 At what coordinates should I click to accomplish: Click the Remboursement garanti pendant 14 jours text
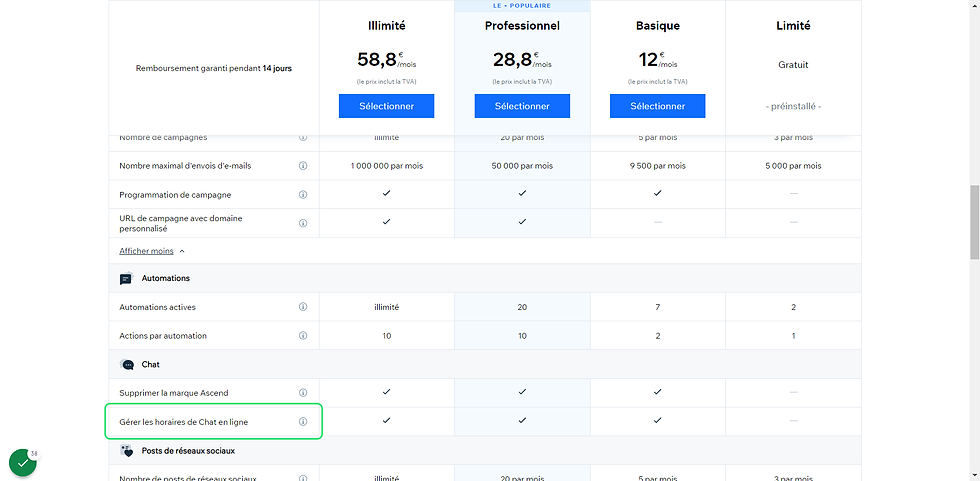pos(214,69)
